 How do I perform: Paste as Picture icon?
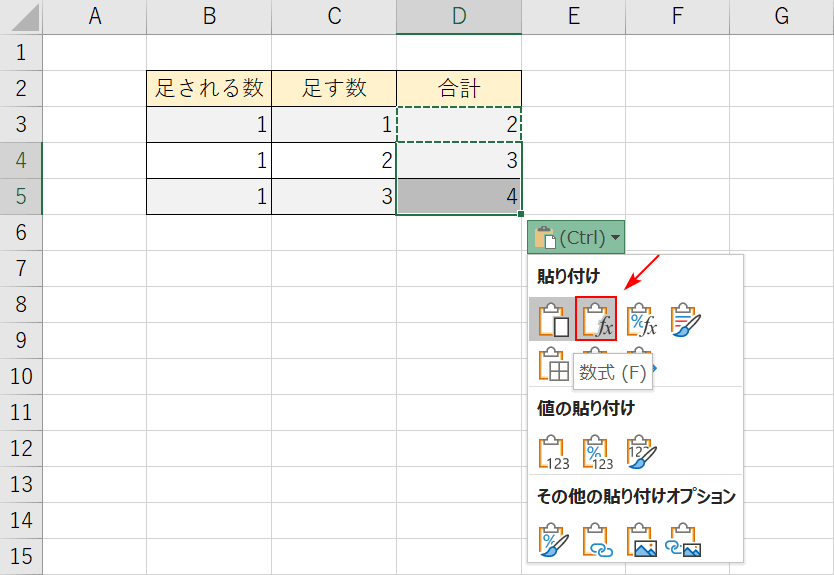point(641,540)
